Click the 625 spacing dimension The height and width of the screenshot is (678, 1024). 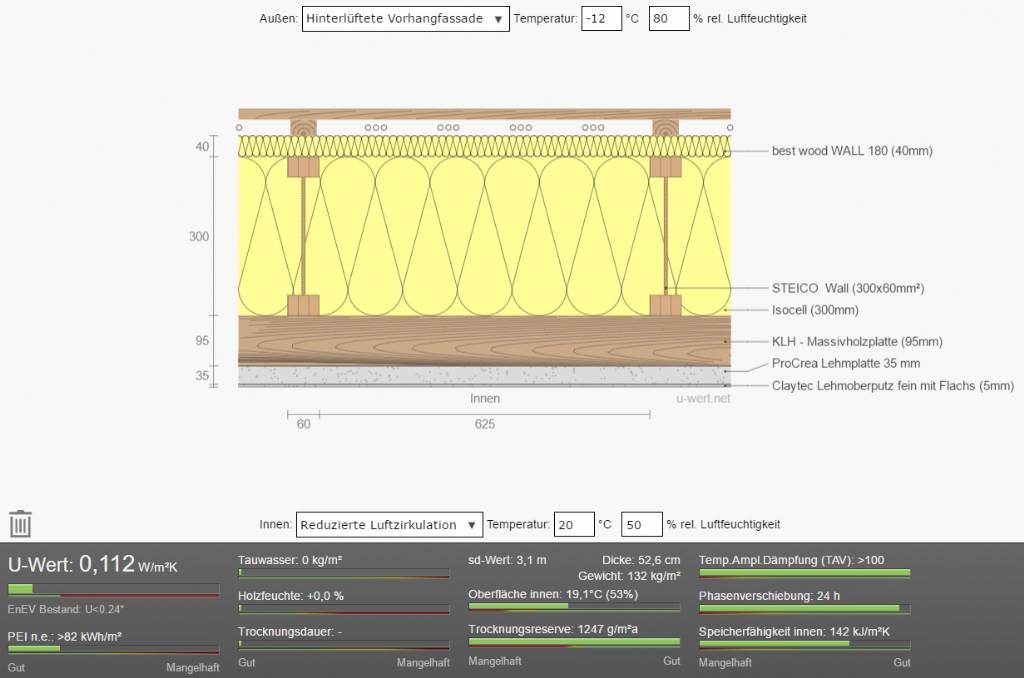(485, 425)
